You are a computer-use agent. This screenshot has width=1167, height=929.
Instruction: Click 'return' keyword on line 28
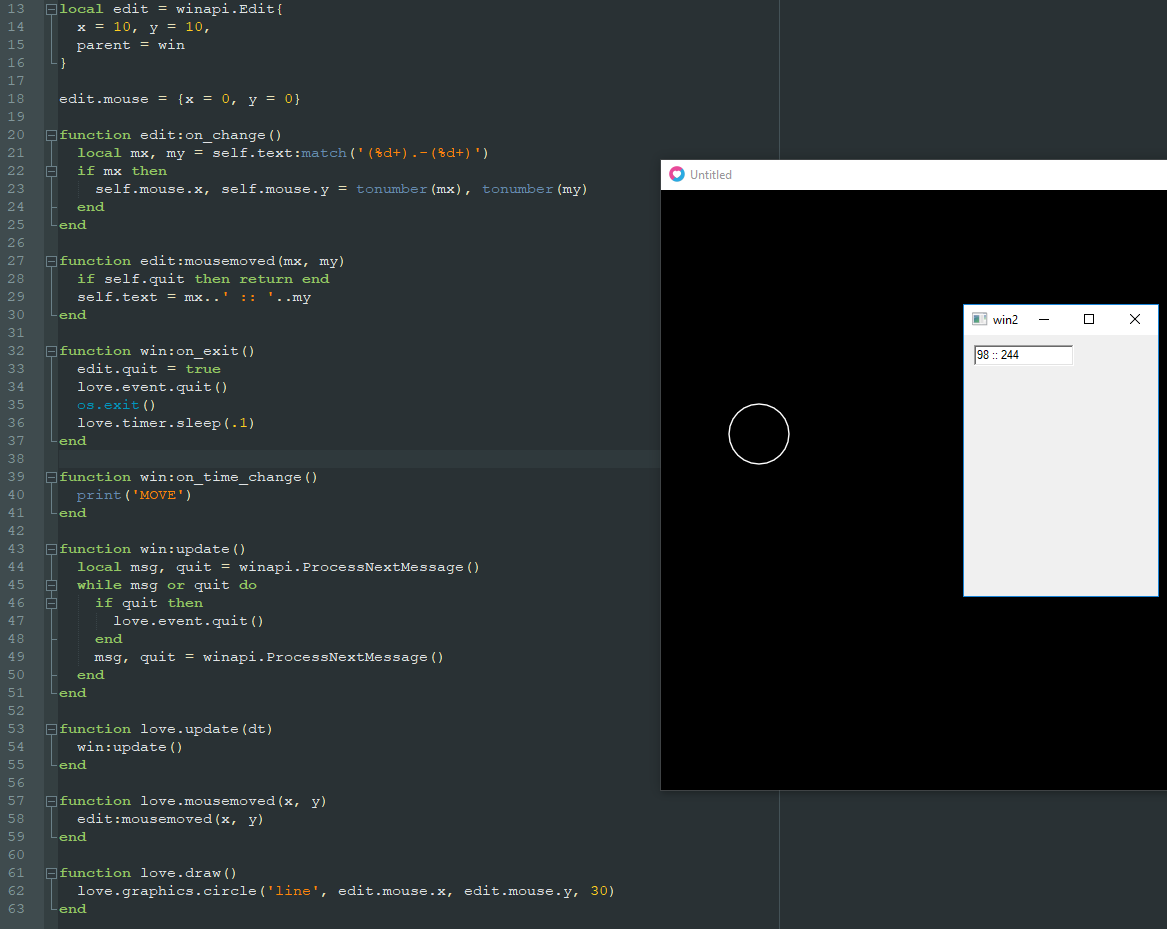(x=266, y=279)
